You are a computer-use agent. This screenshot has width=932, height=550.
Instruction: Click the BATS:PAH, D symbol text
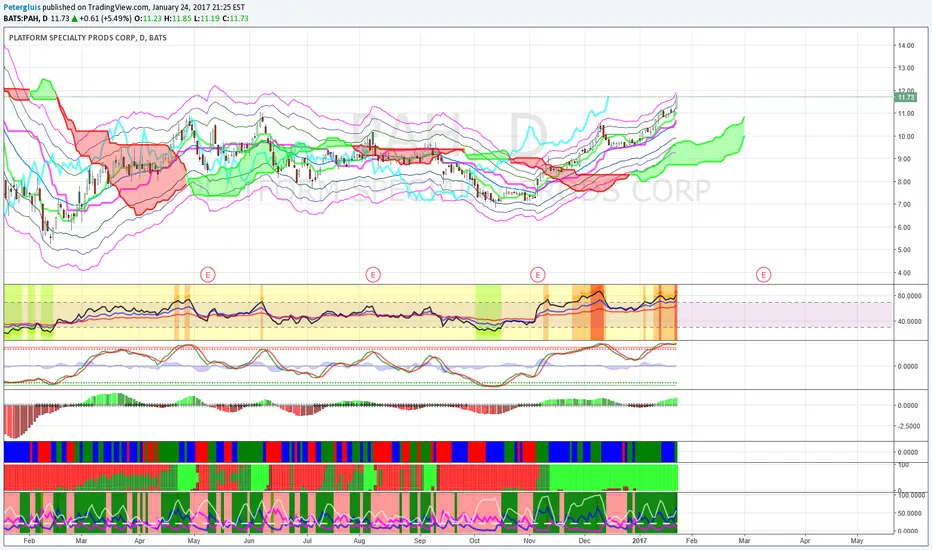click(x=26, y=18)
